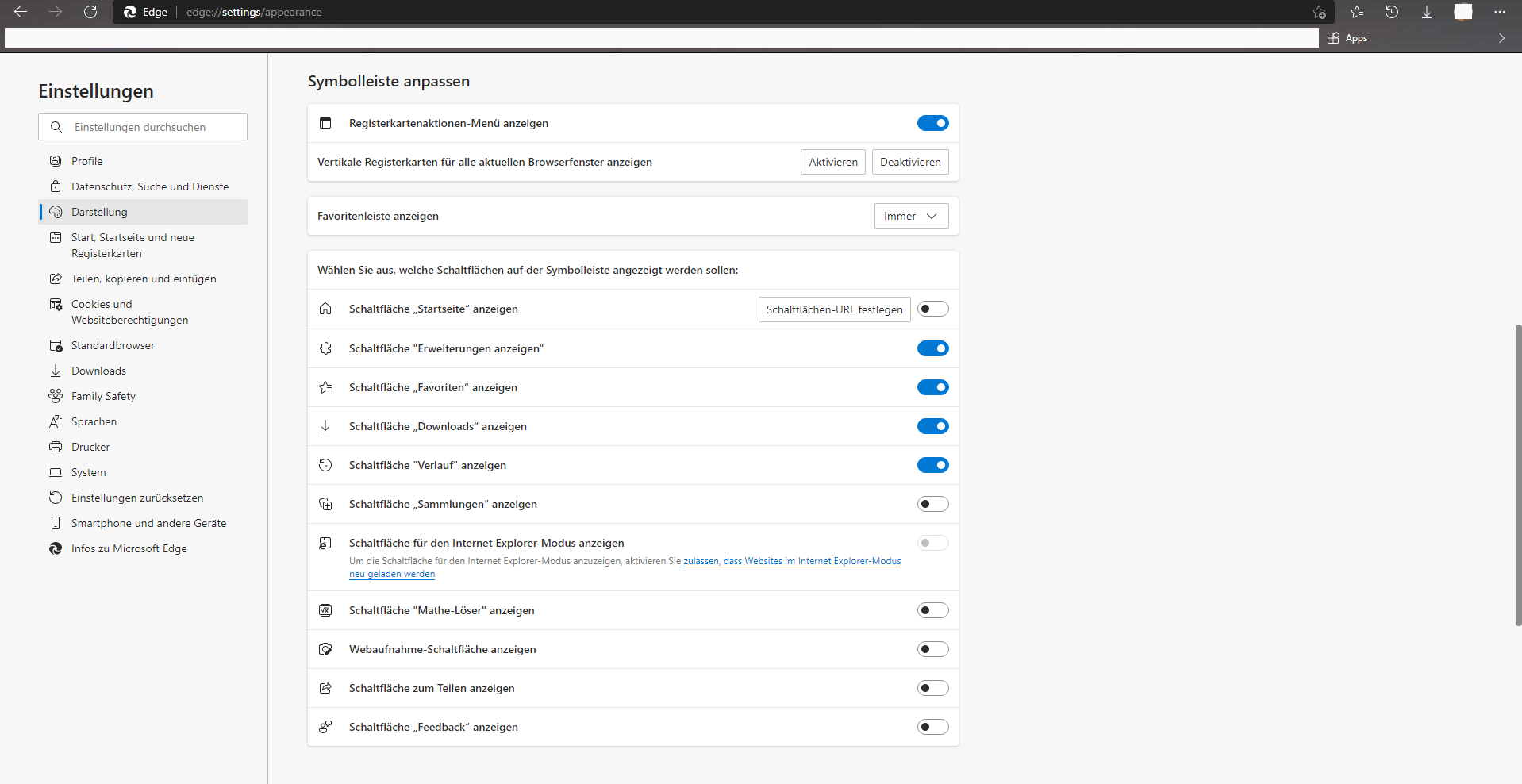Click the Darstellung palette icon

(x=56, y=212)
